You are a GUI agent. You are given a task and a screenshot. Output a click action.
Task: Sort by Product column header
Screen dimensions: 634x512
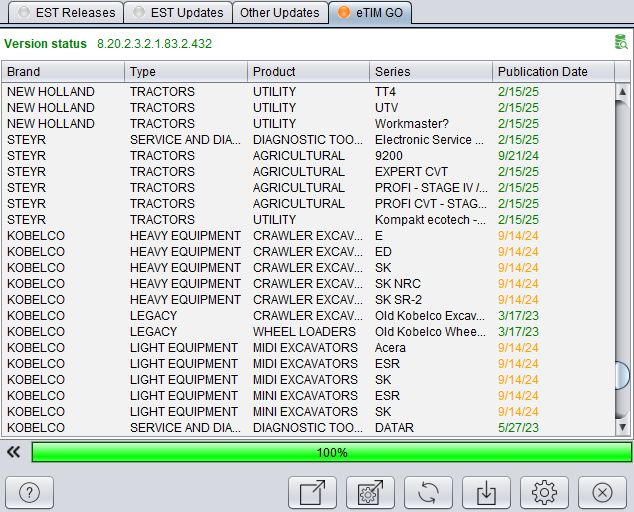coord(309,72)
